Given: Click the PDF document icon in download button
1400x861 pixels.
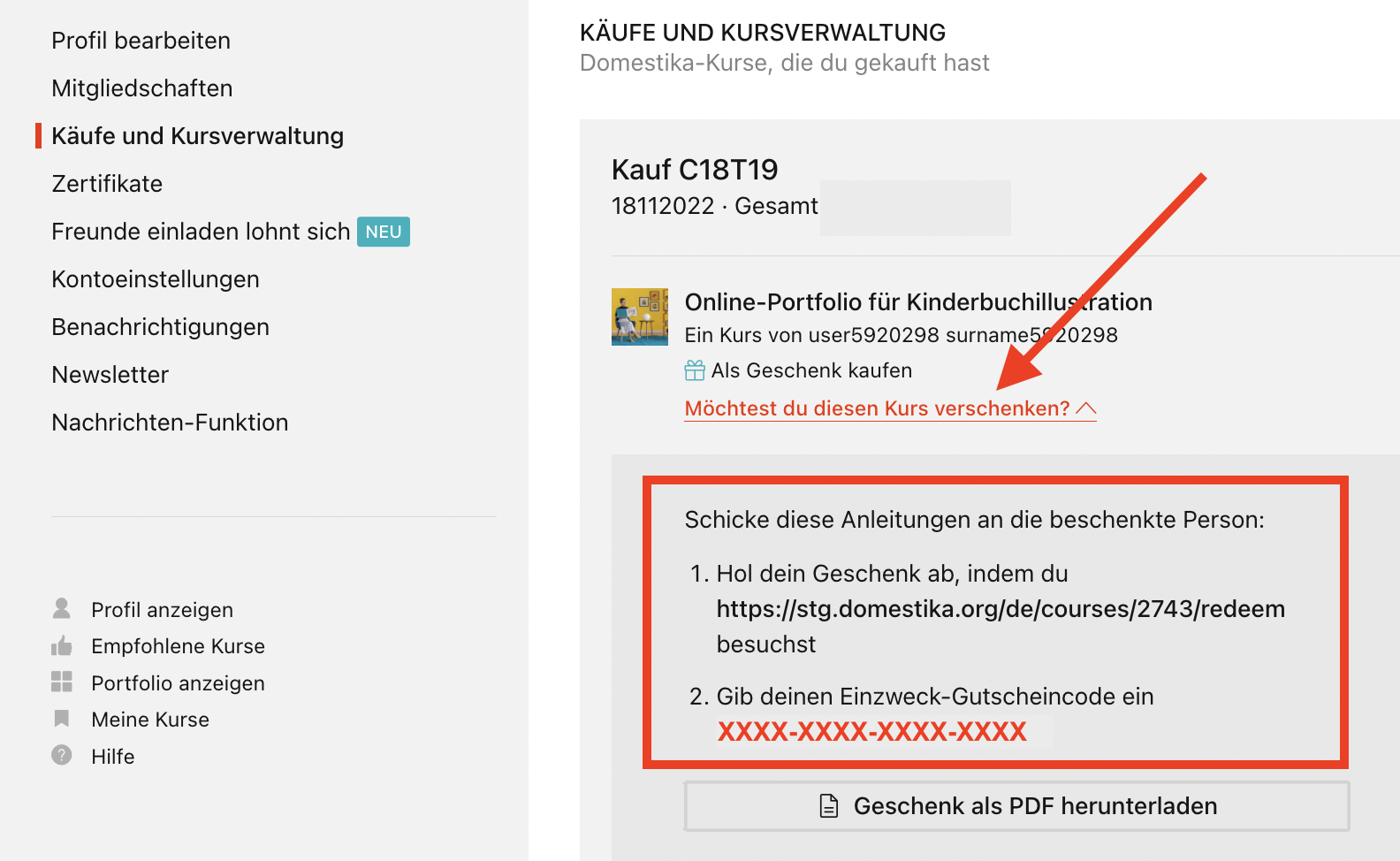Looking at the screenshot, I should pos(829,806).
